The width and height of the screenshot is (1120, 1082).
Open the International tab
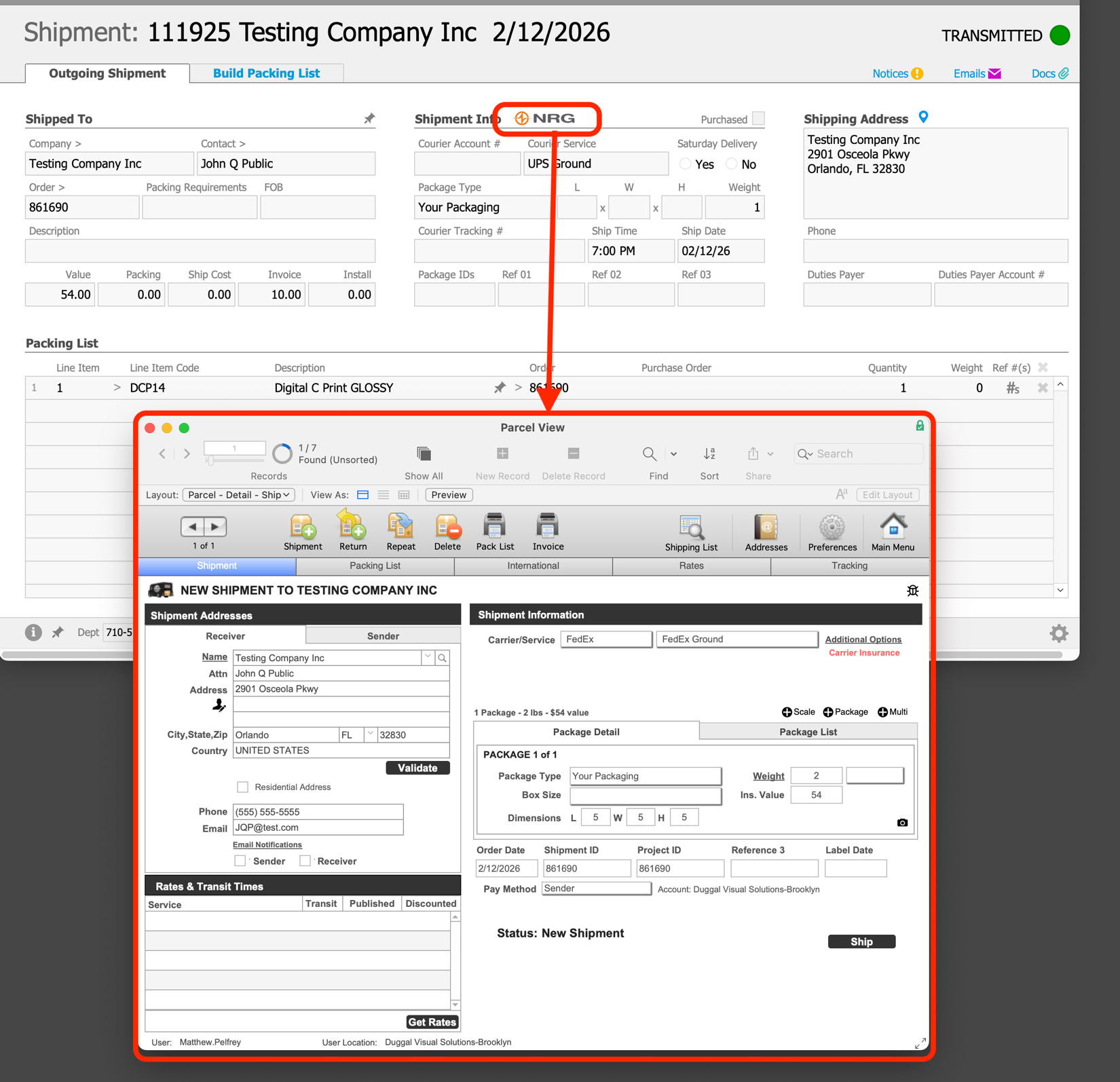tap(533, 565)
